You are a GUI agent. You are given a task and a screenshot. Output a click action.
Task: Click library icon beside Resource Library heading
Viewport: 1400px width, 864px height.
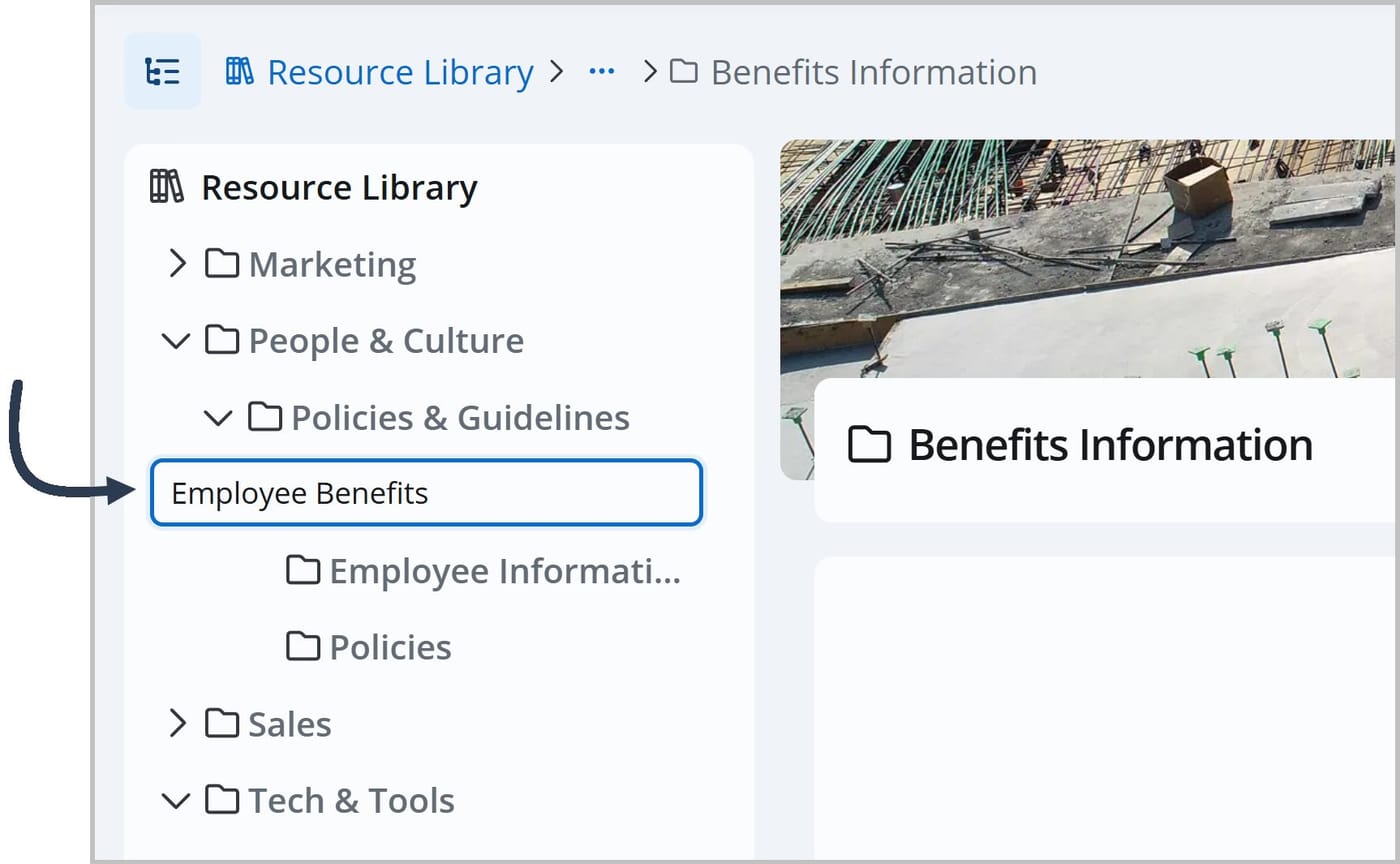pyautogui.click(x=167, y=187)
